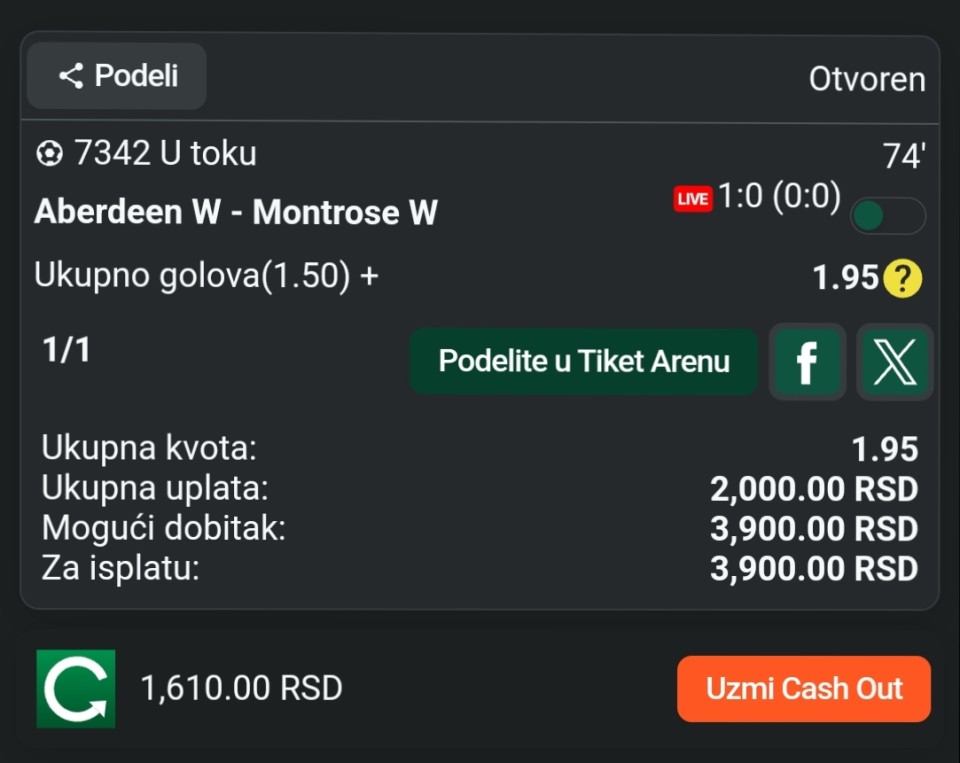The height and width of the screenshot is (763, 960).
Task: Open the yellow question mark help icon
Action: pos(903,278)
